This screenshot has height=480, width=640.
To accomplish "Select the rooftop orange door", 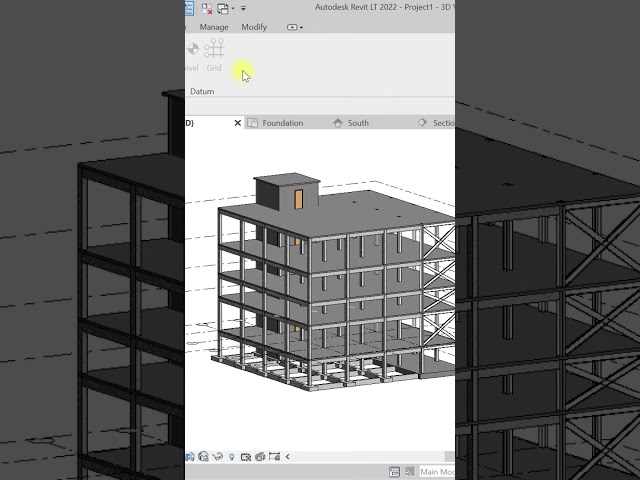I will (x=298, y=199).
